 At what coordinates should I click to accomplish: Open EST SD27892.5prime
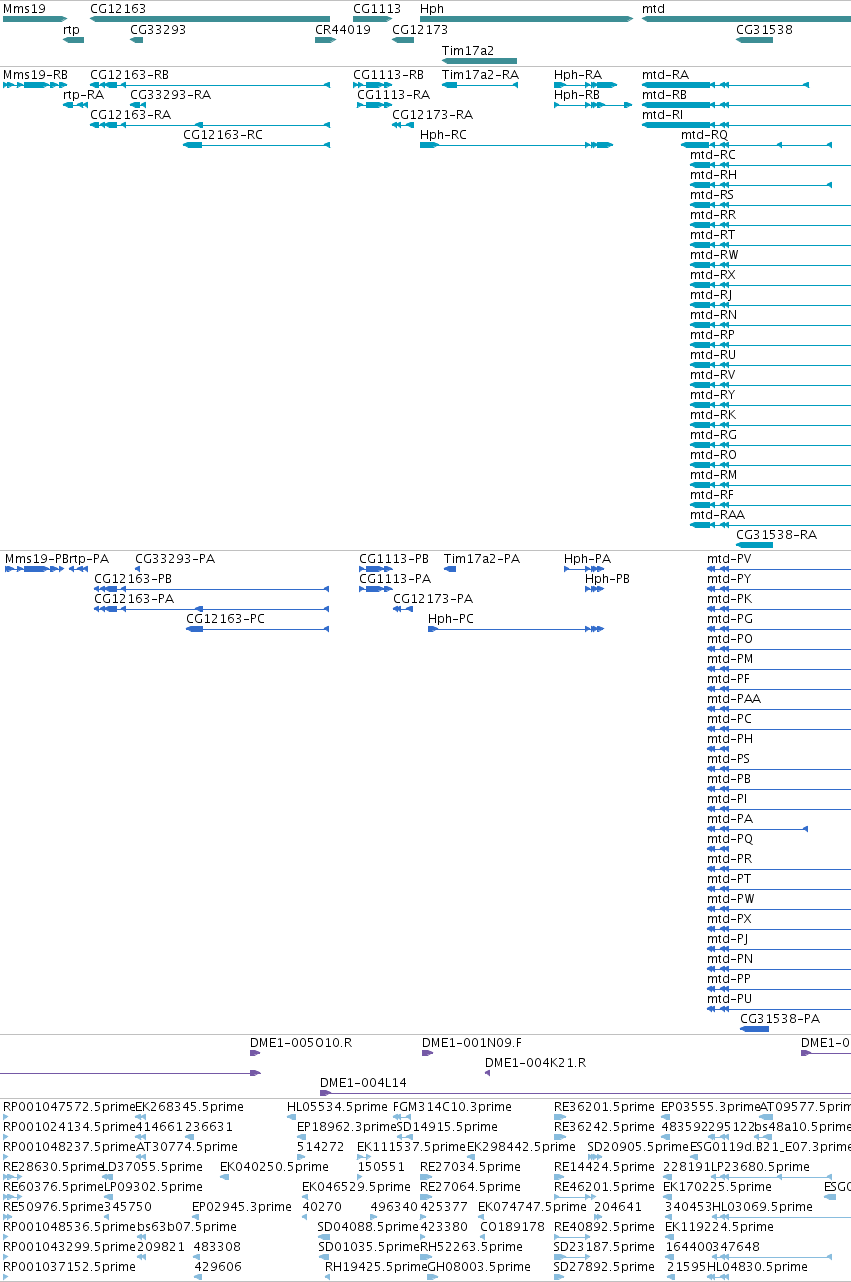click(558, 1277)
